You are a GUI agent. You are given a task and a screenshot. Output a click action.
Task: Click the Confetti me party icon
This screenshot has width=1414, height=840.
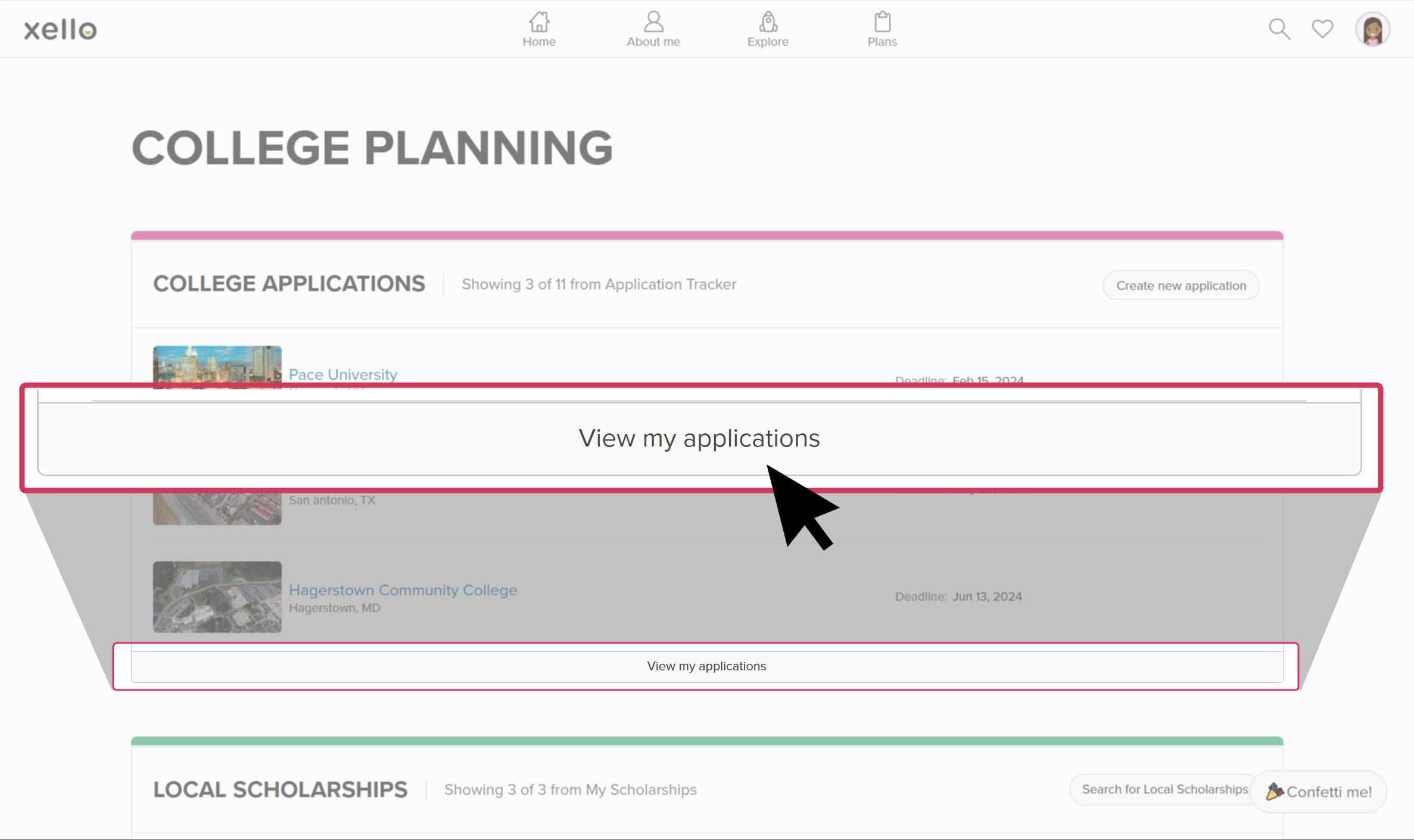pyautogui.click(x=1275, y=791)
